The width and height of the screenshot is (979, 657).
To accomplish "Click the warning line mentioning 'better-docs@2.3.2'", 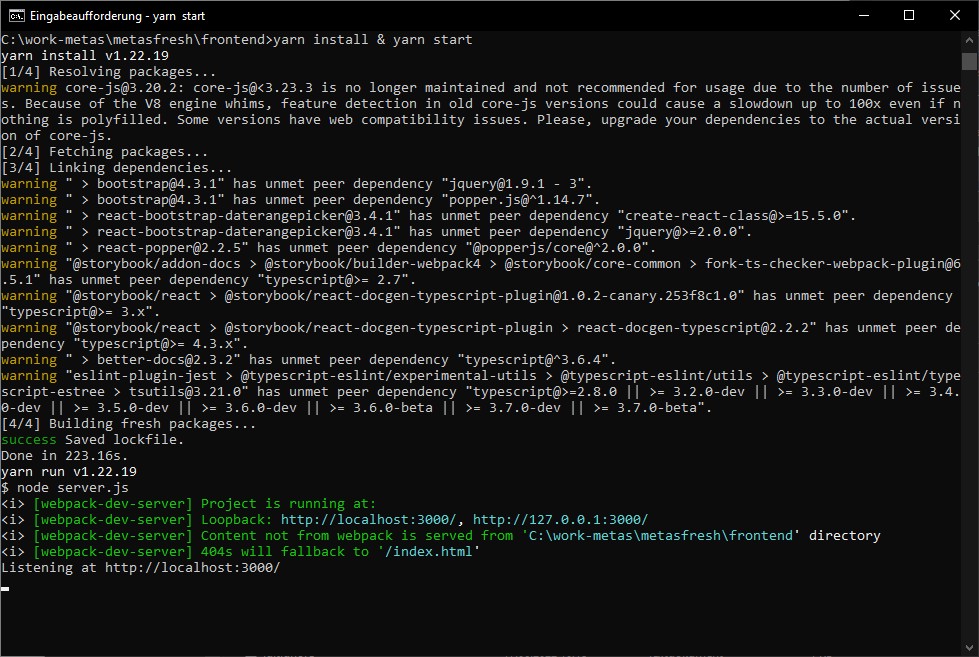I will coord(308,360).
